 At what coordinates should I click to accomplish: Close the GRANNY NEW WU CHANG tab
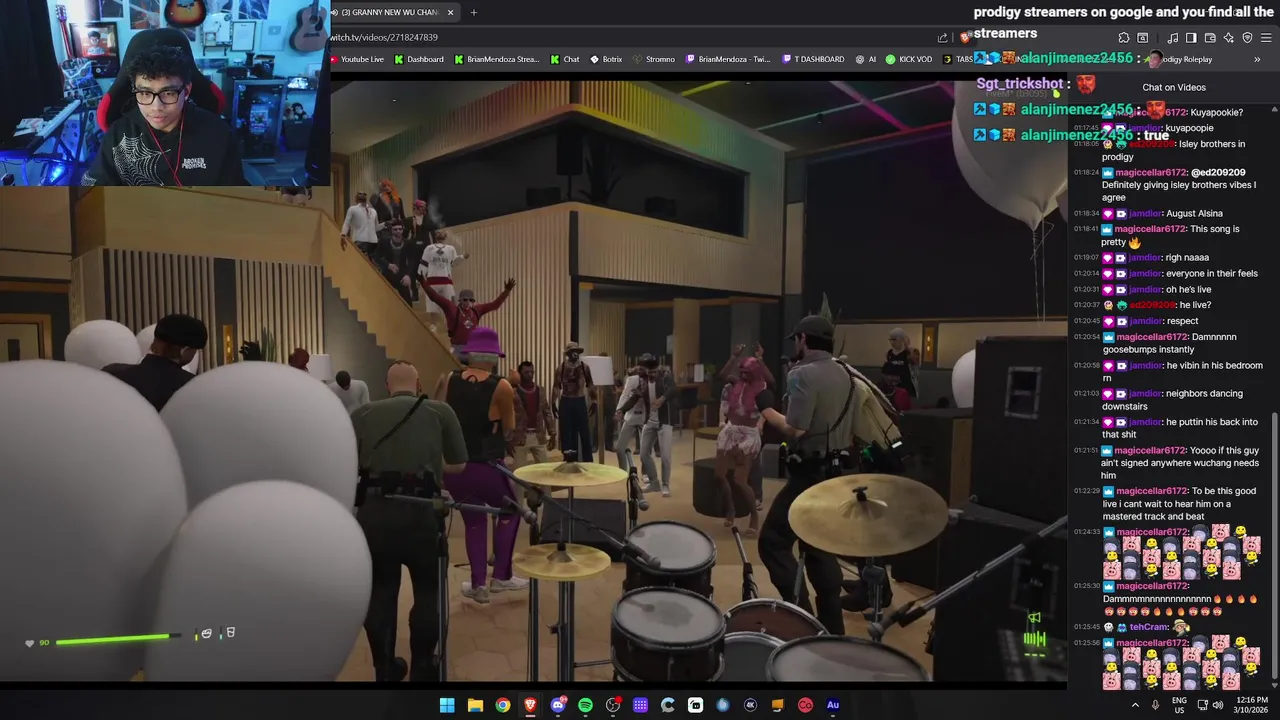tap(450, 12)
